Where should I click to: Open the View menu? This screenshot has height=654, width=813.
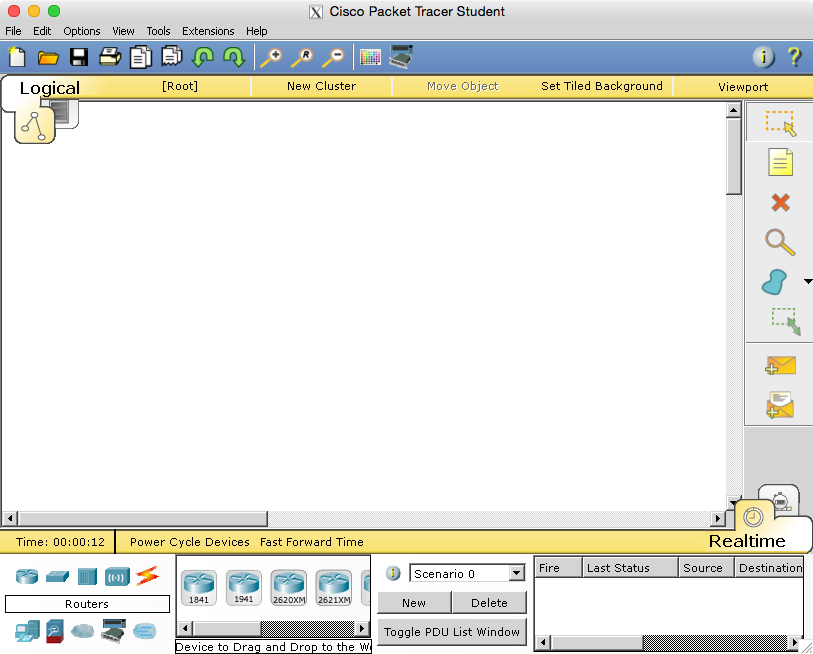(123, 31)
